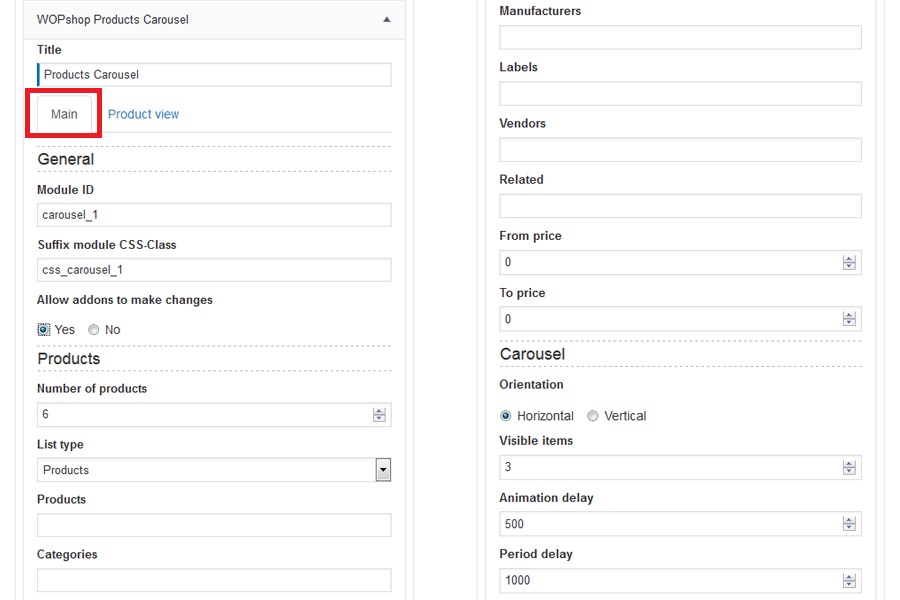Screen dimensions: 900x600
Task: Click the Period delay spinner arrows
Action: point(849,581)
